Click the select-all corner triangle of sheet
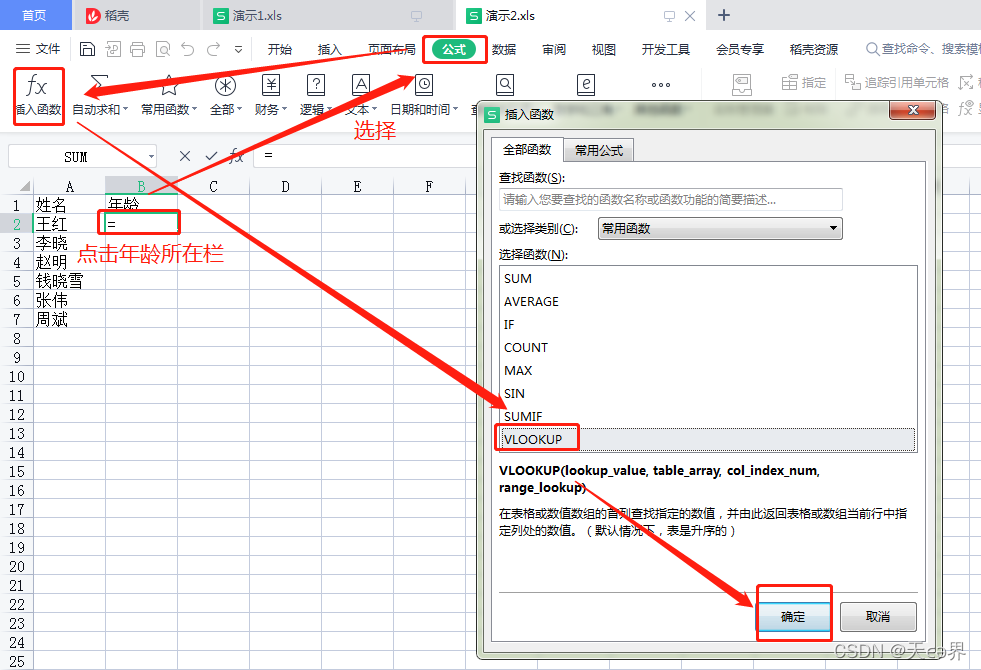 24,186
